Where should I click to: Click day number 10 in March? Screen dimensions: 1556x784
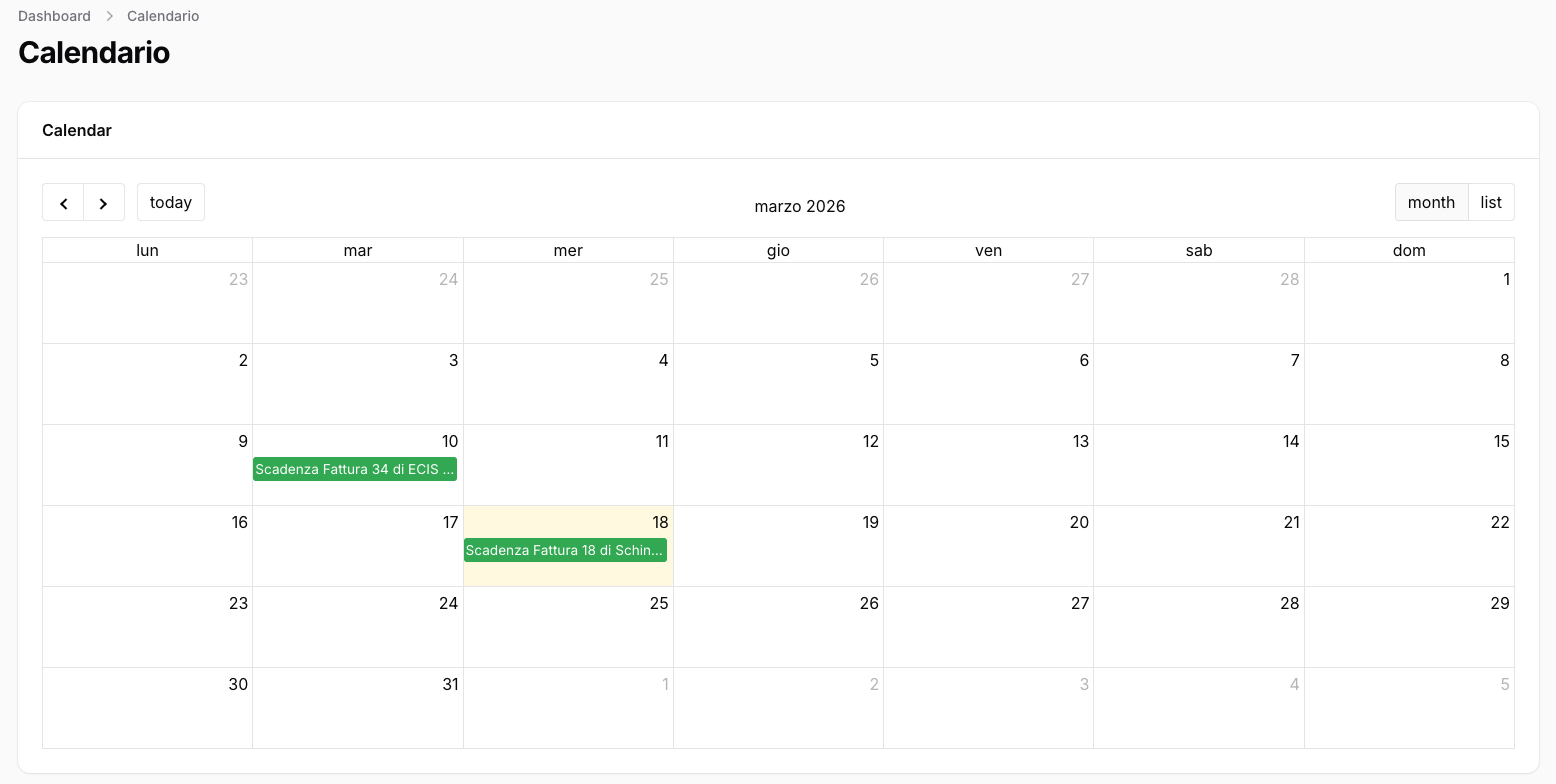point(450,441)
